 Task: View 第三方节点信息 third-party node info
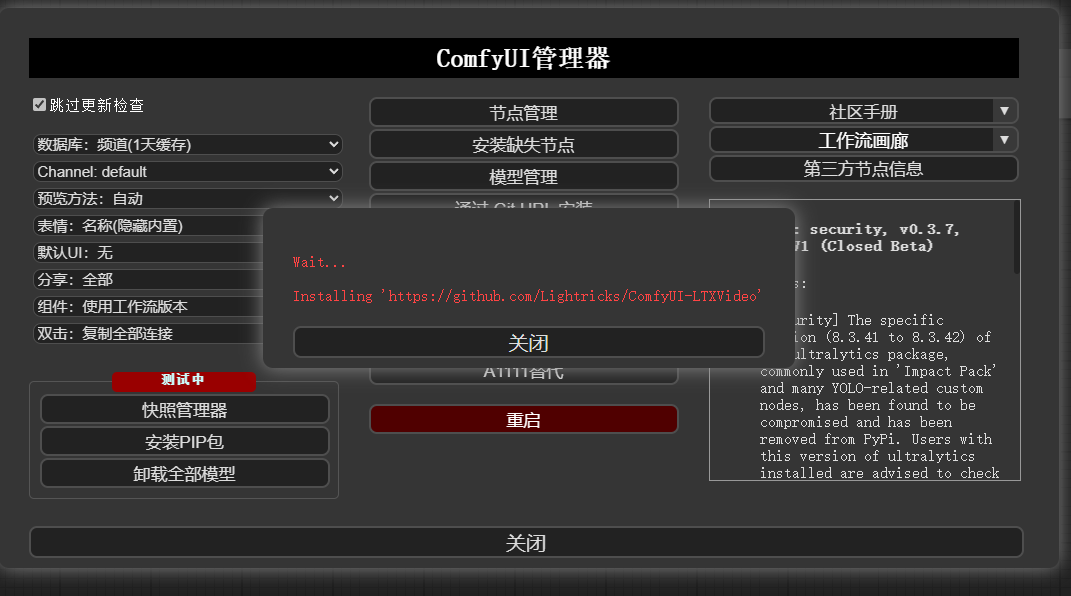[x=864, y=168]
